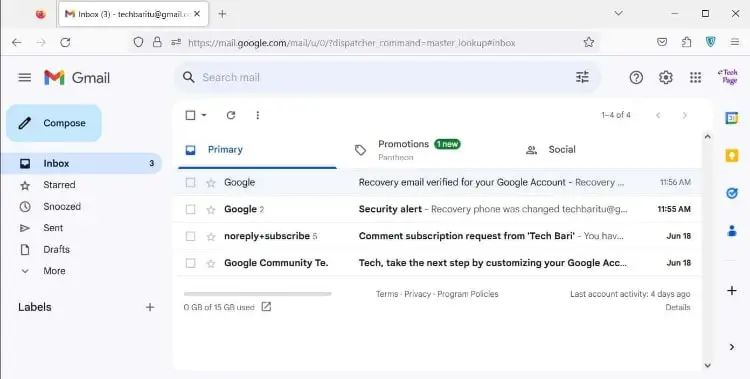
Task: Switch to the Primary tab
Action: click(x=257, y=150)
